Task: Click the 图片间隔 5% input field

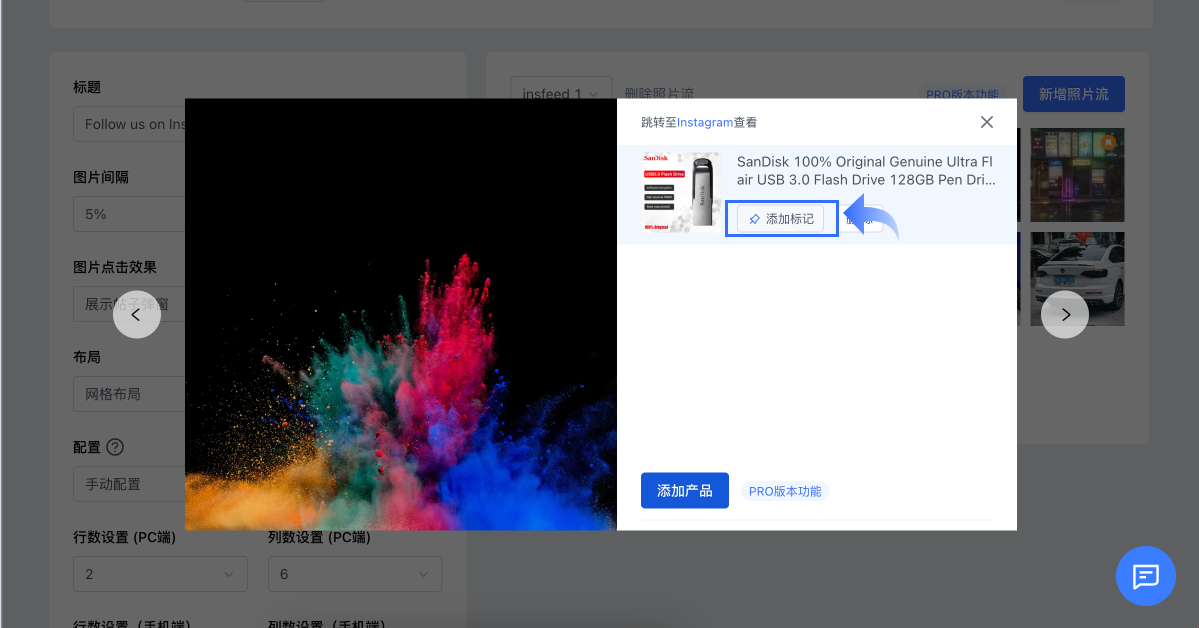Action: 128,214
